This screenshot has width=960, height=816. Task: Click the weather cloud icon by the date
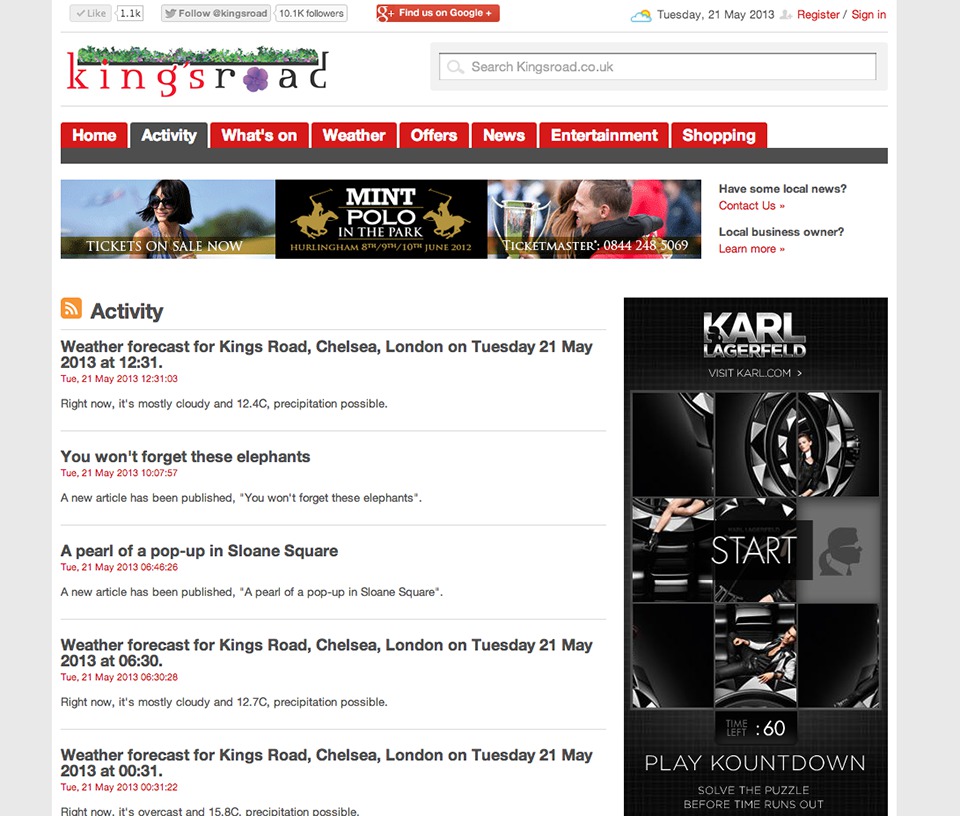click(x=640, y=15)
